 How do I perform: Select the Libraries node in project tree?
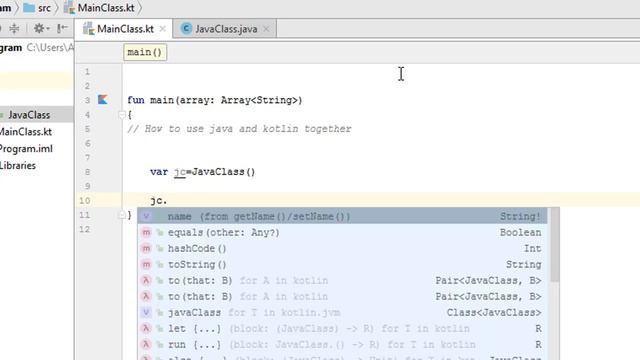18,165
